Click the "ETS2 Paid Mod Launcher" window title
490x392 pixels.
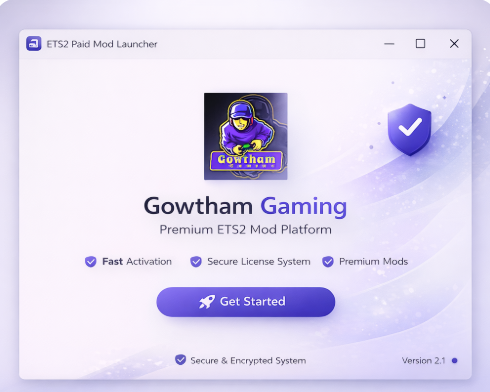click(102, 44)
